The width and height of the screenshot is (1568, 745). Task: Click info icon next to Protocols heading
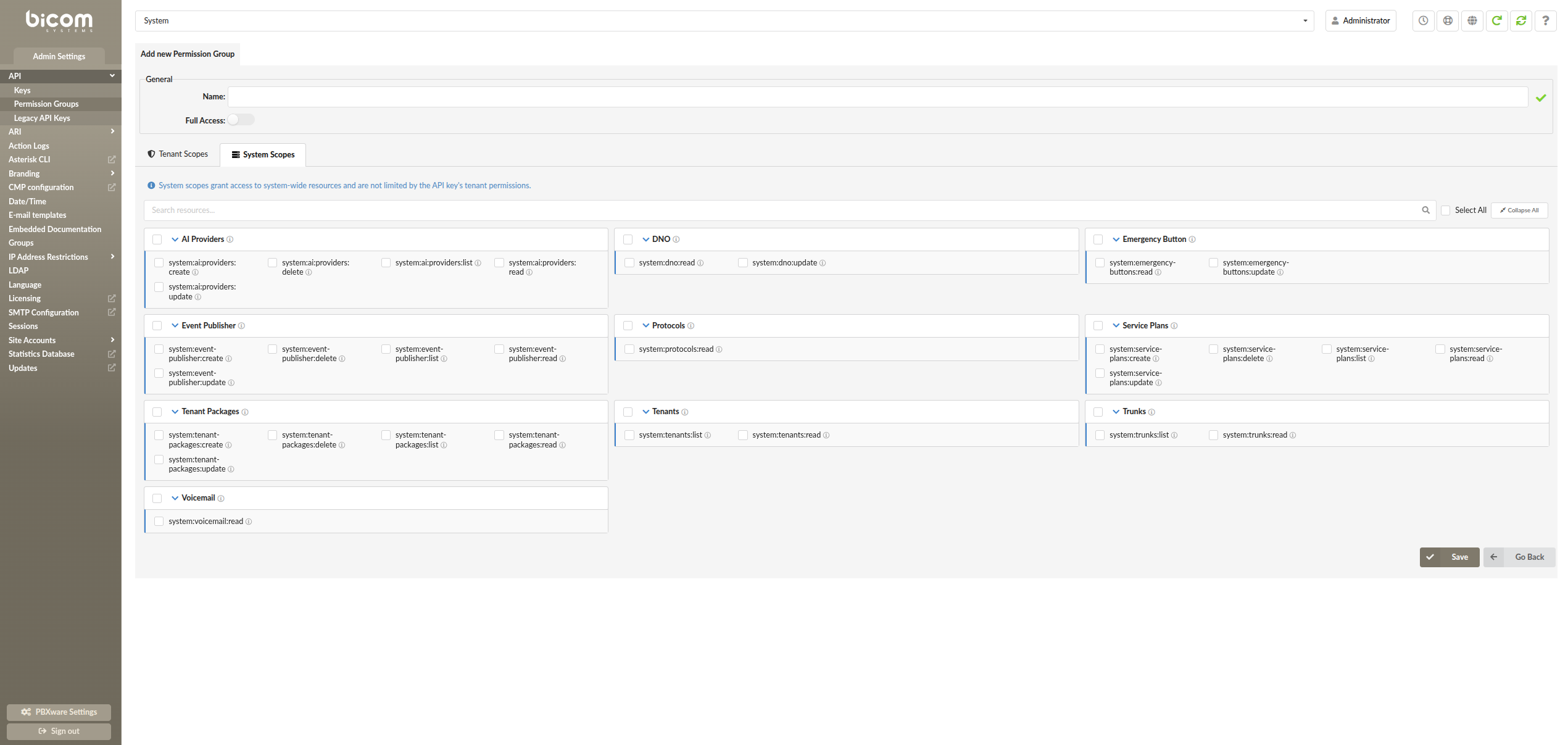click(691, 326)
